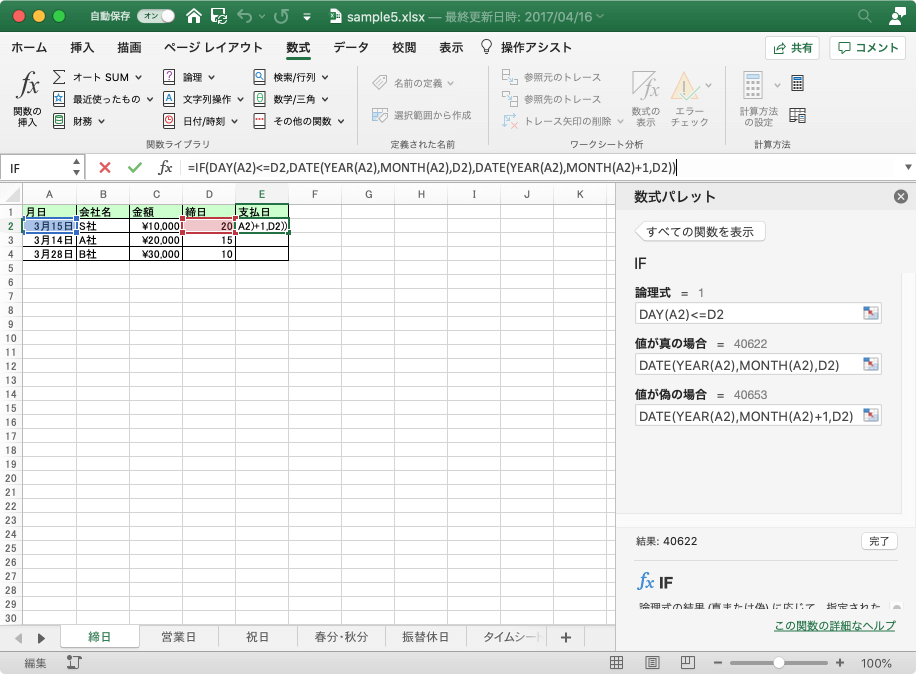The height and width of the screenshot is (674, 916).
Task: Cancel the formula entry with red X
Action: click(105, 168)
